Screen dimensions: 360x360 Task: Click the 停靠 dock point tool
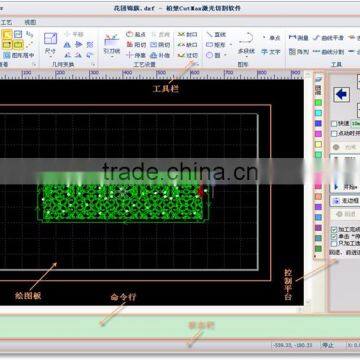pyautogui.click(x=136, y=55)
